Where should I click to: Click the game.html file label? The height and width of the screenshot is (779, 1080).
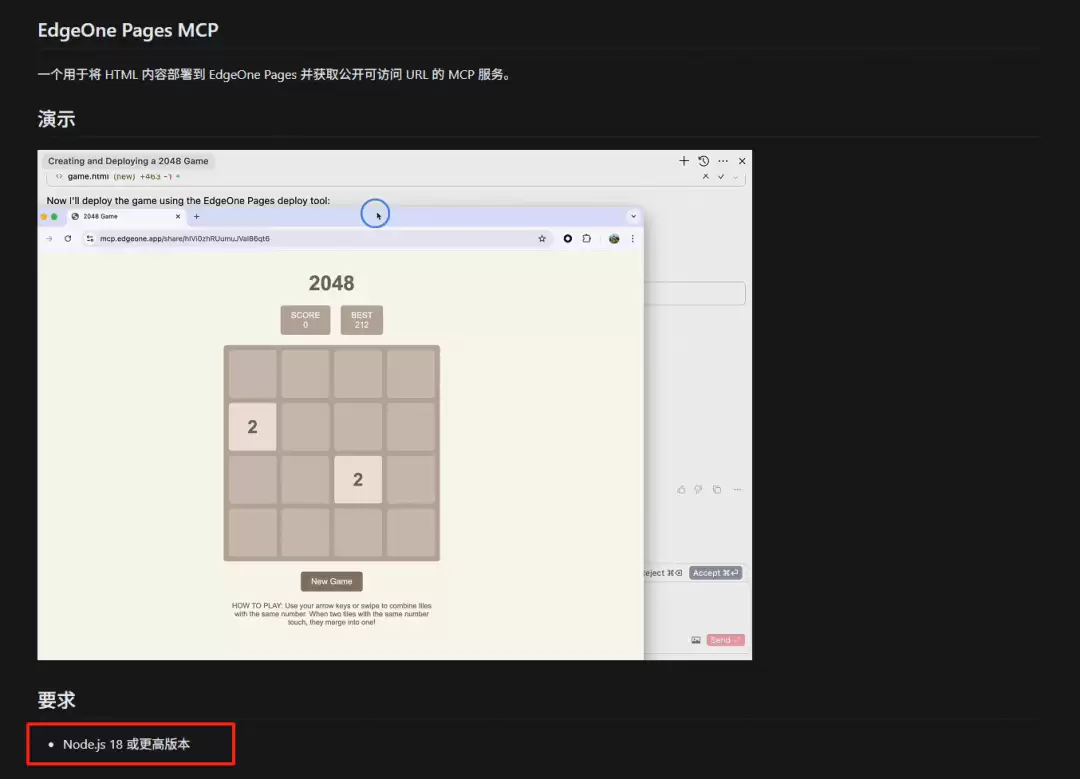[x=88, y=176]
